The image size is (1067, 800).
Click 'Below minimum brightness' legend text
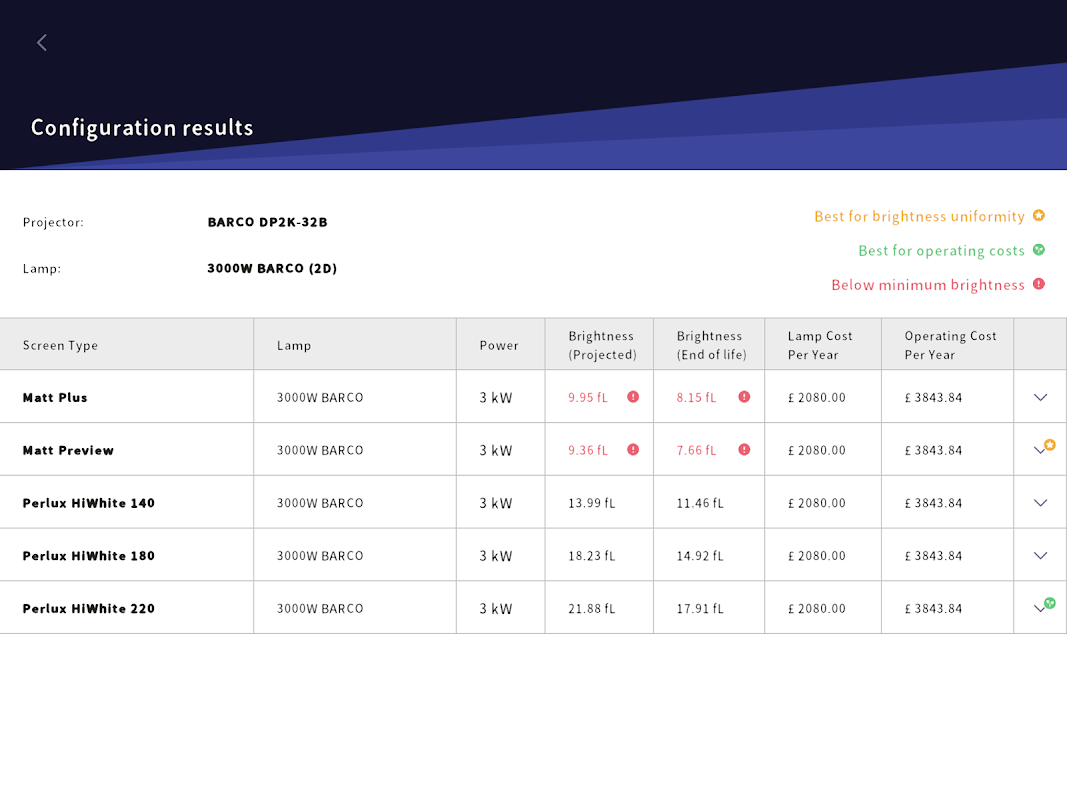tap(928, 285)
